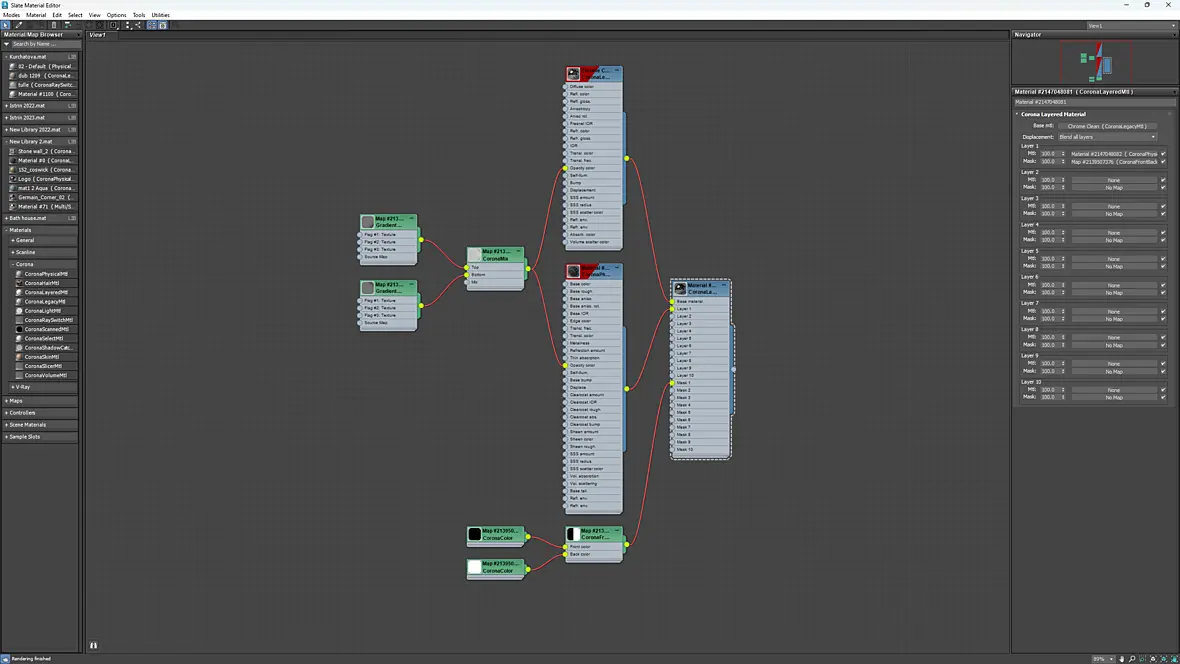
Task: Toggle the Material/Map Browser panel icon
Action: 151,25
